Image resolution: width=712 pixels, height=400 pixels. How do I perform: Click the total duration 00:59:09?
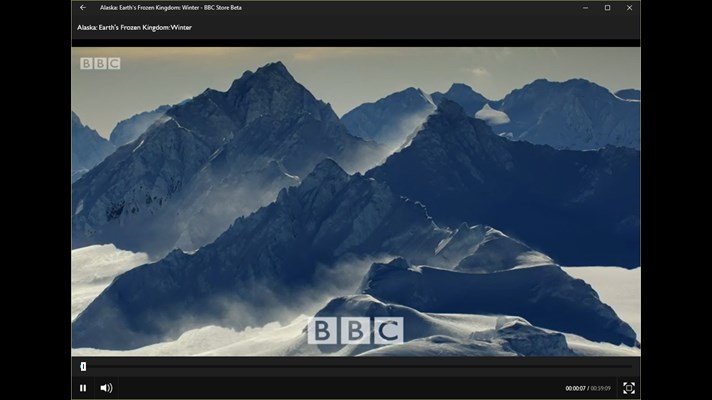(600, 389)
